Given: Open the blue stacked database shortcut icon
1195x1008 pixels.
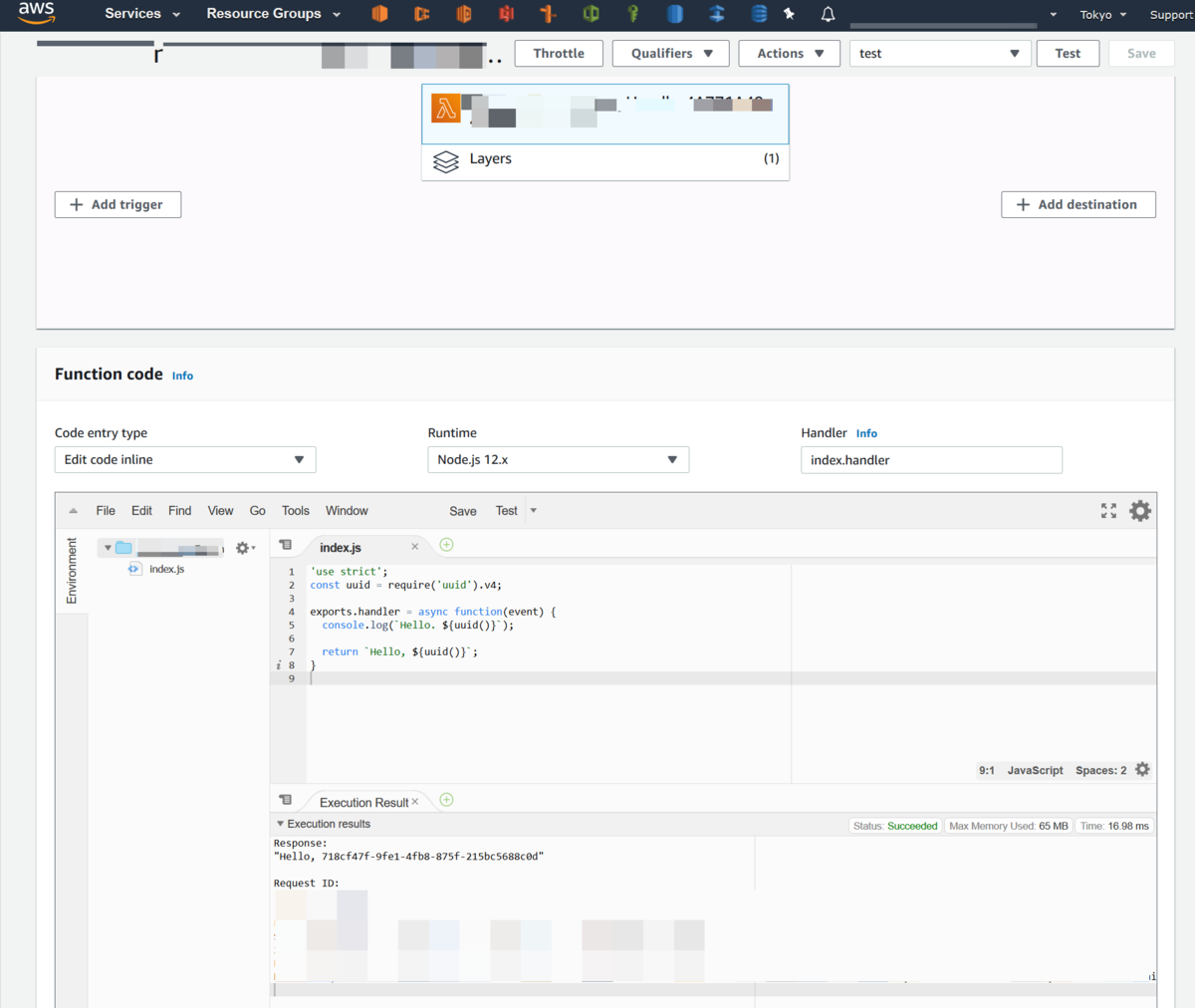Looking at the screenshot, I should tap(759, 14).
